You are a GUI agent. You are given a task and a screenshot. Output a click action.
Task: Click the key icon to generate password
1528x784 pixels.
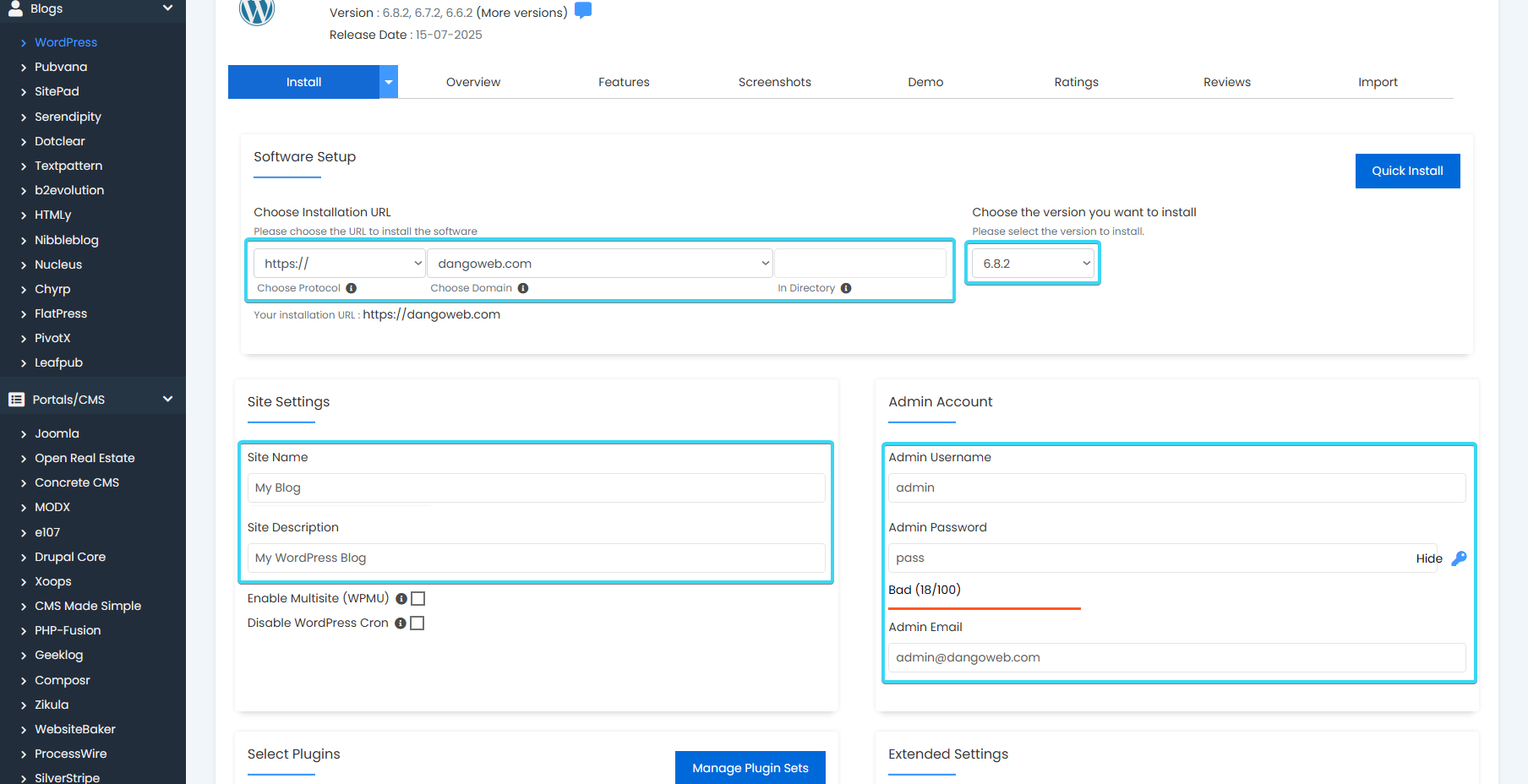coord(1459,558)
